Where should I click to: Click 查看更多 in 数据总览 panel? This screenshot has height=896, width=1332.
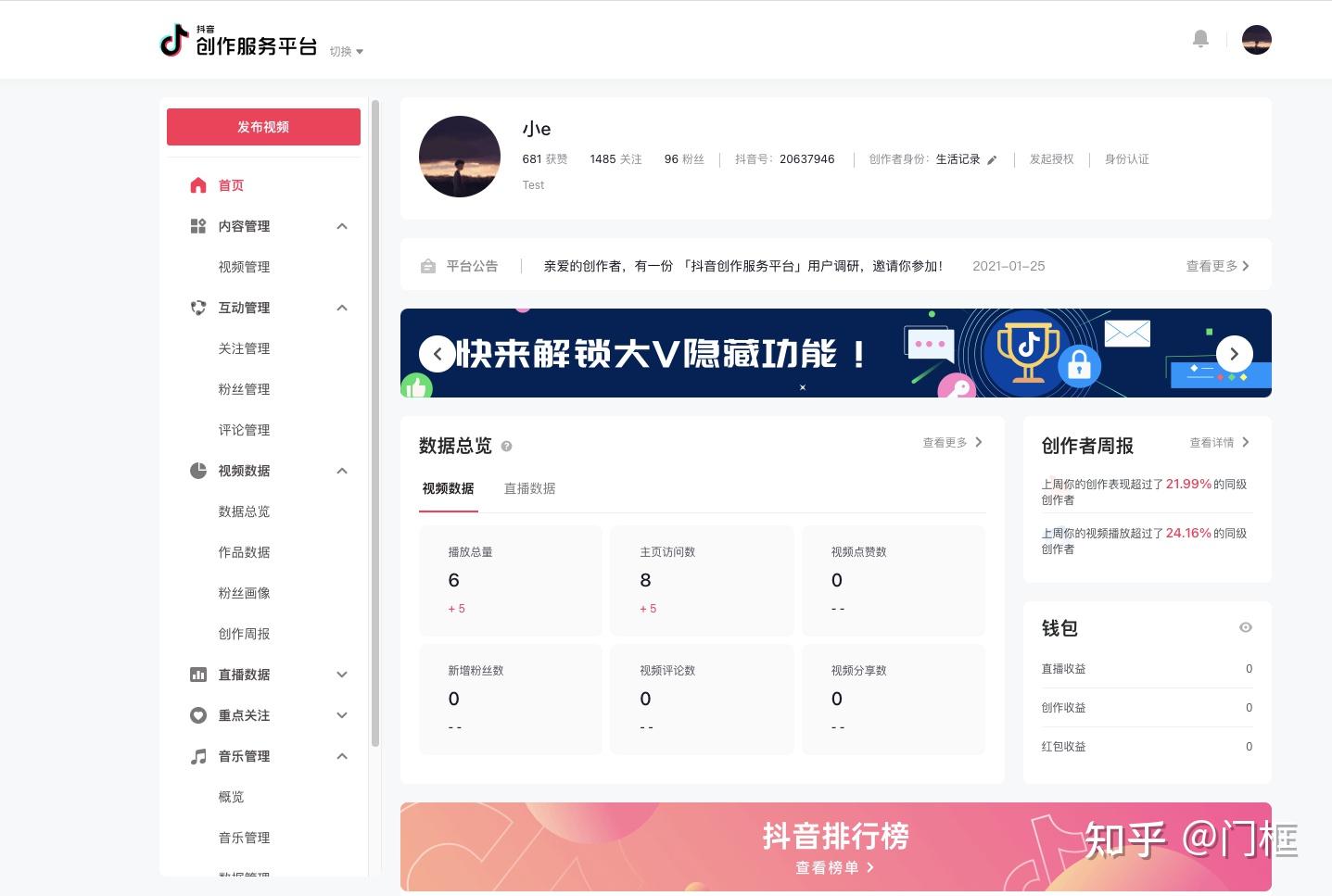[952, 443]
